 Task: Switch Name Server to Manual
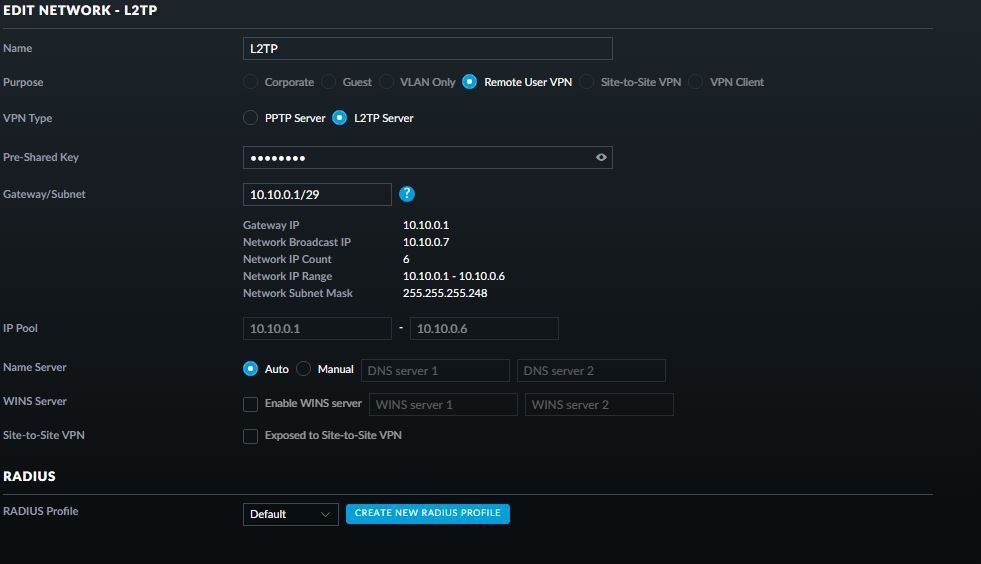(x=304, y=369)
